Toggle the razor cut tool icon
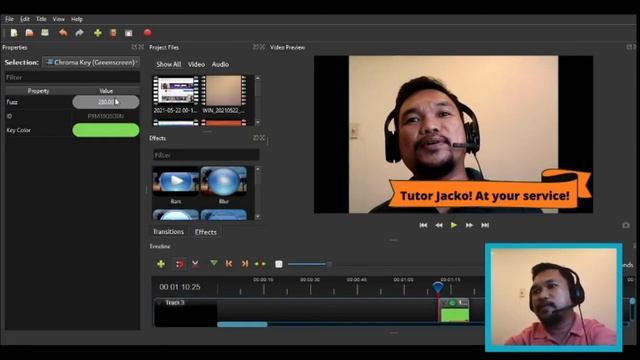Screen dimensions: 640x360 (196, 264)
